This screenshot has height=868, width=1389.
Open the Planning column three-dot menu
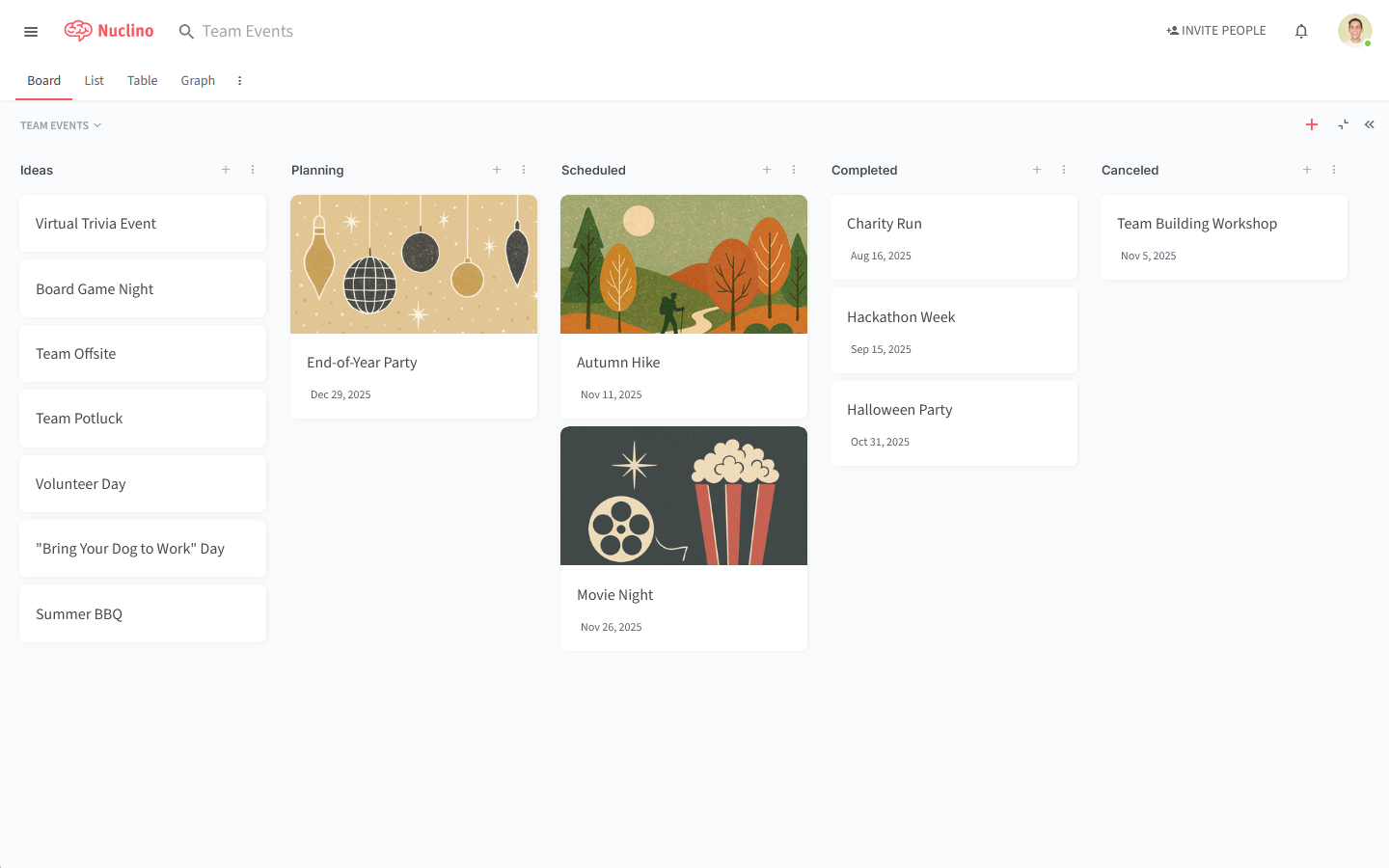(x=524, y=169)
